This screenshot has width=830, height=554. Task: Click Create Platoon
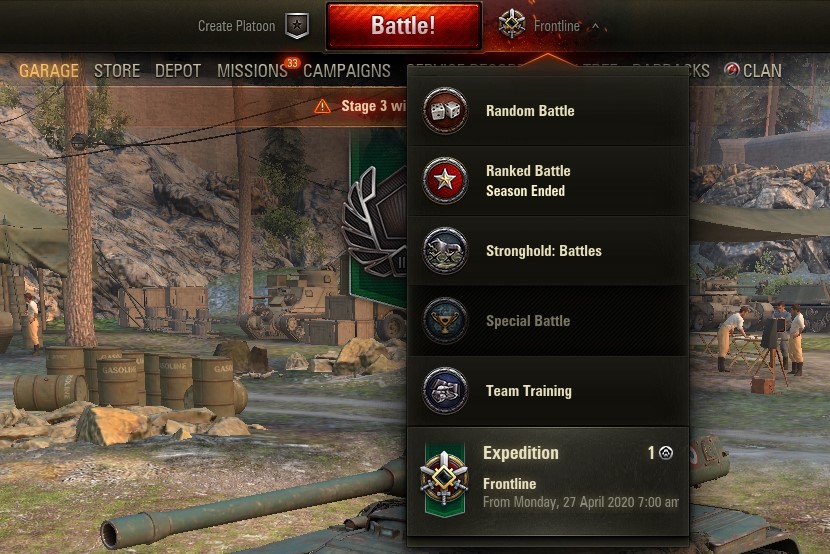pos(237,26)
